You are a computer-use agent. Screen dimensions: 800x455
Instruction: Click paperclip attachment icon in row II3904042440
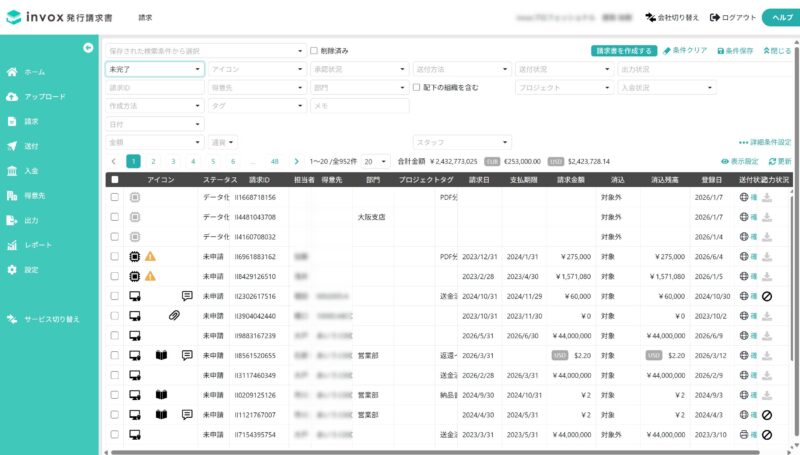(174, 316)
